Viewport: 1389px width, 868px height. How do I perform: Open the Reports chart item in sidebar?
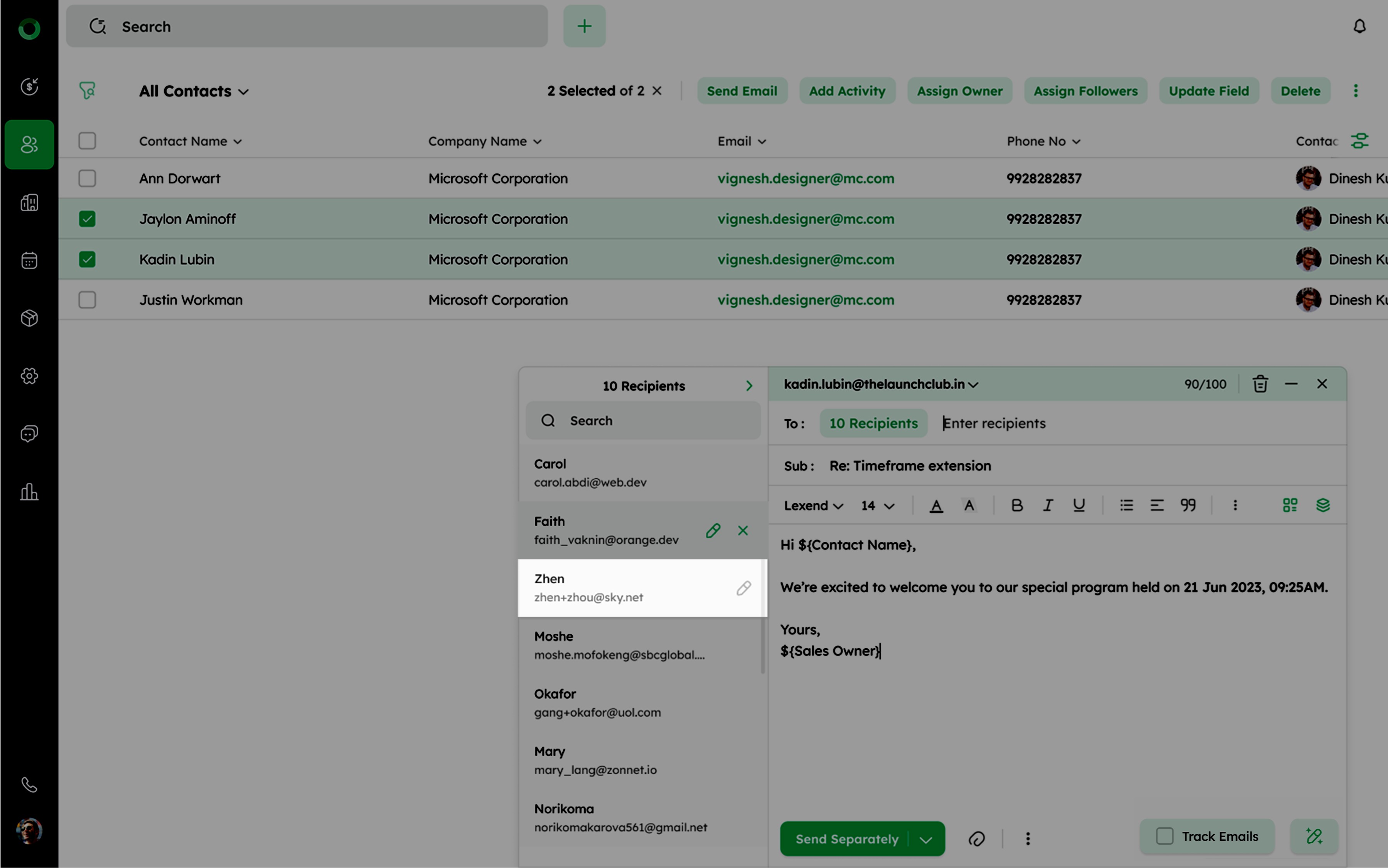pos(29,492)
